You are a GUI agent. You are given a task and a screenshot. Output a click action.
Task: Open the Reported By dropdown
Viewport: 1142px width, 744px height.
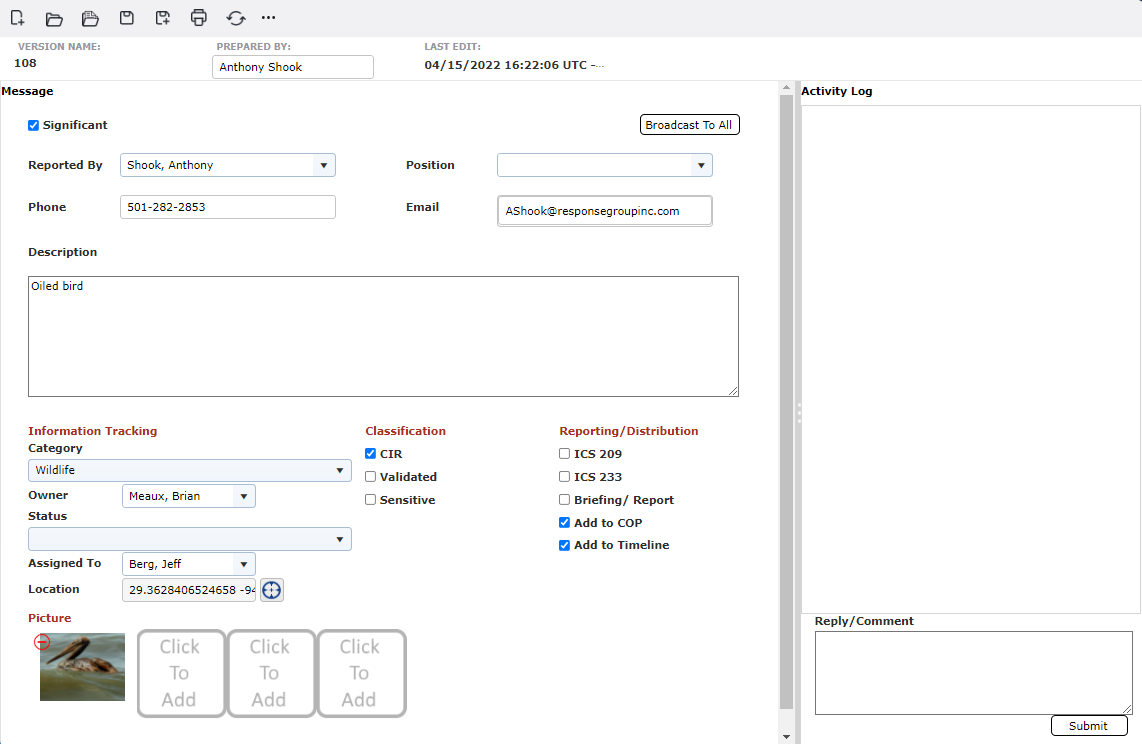(324, 165)
